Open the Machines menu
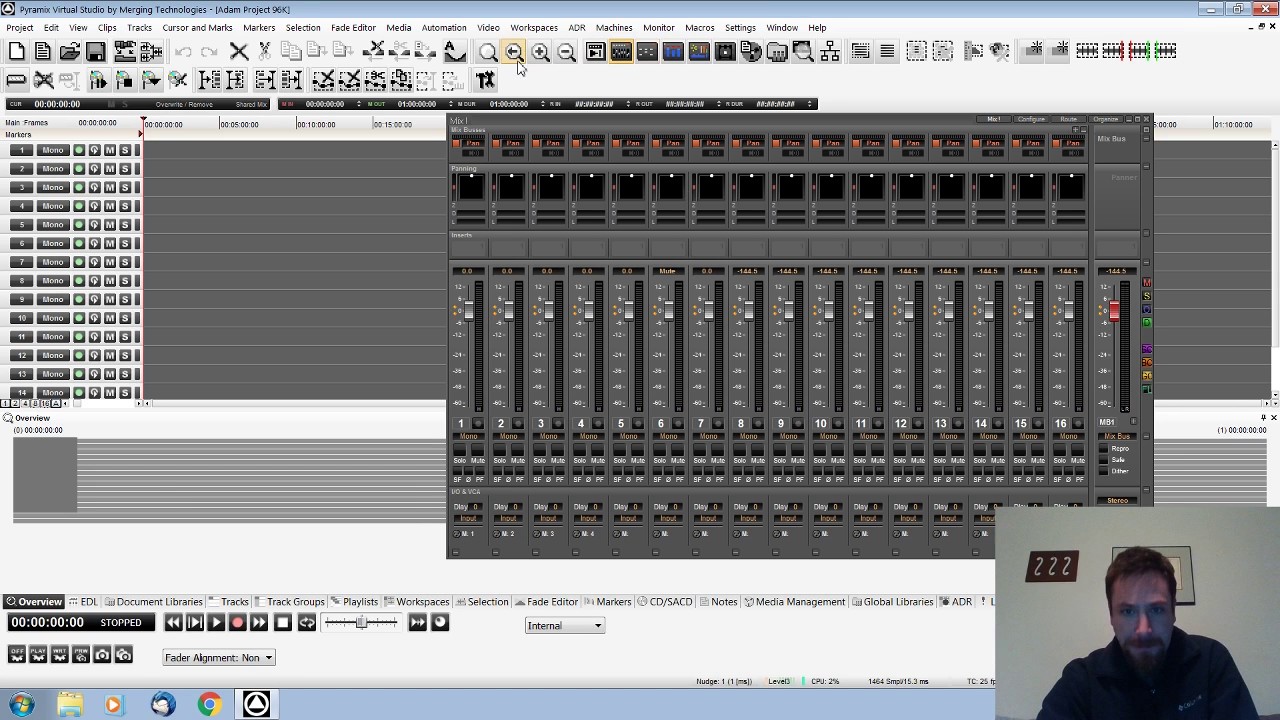Viewport: 1280px width, 720px height. pyautogui.click(x=614, y=28)
